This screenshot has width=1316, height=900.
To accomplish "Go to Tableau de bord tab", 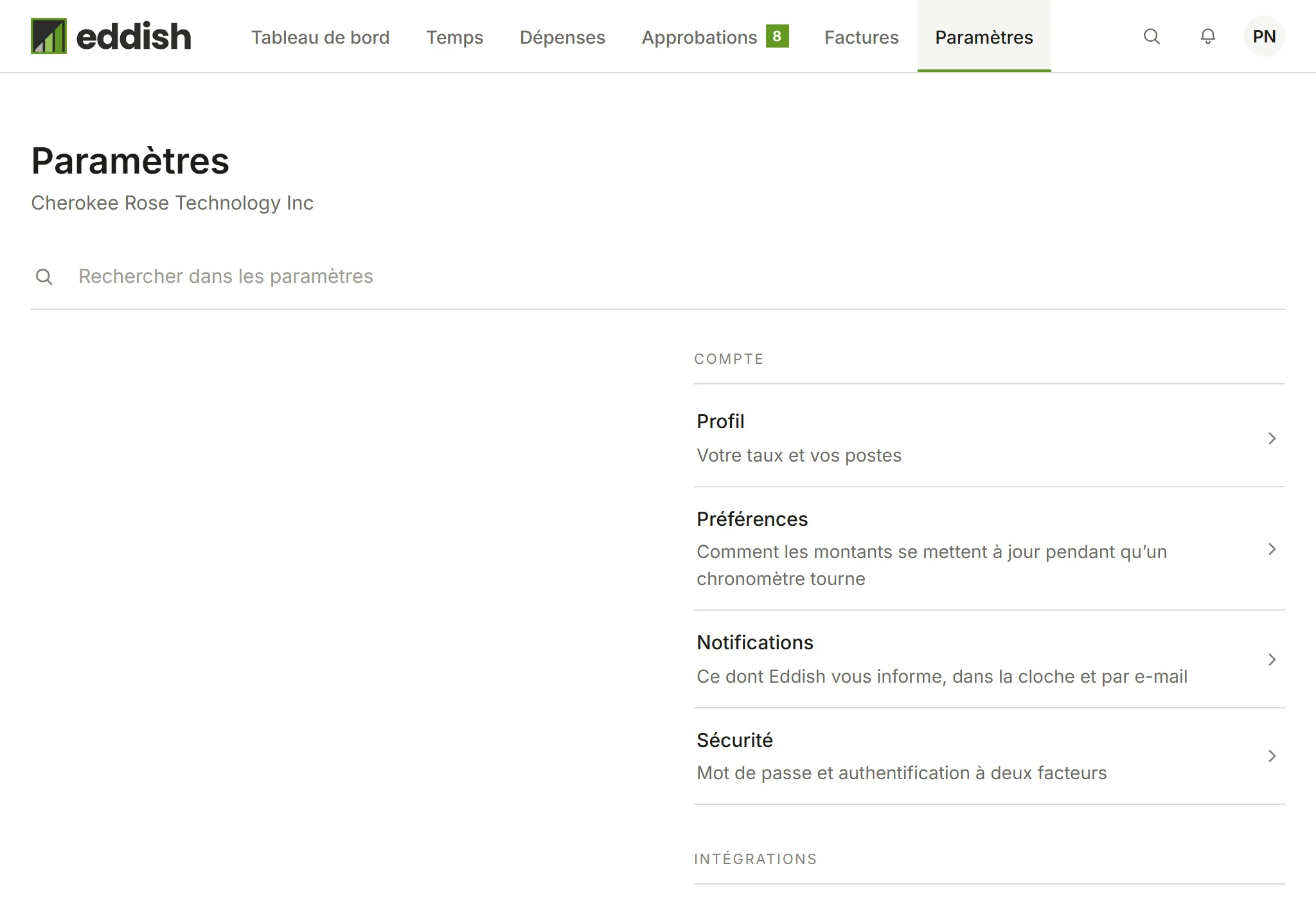I will 320,37.
